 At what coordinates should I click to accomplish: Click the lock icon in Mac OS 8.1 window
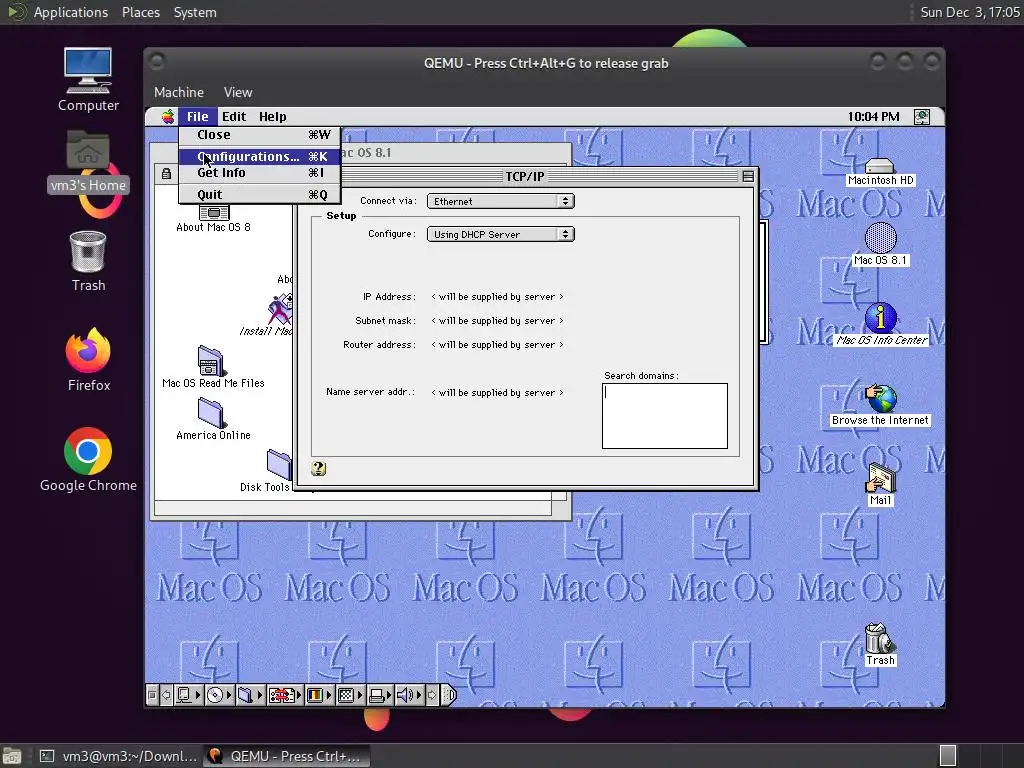coord(167,174)
